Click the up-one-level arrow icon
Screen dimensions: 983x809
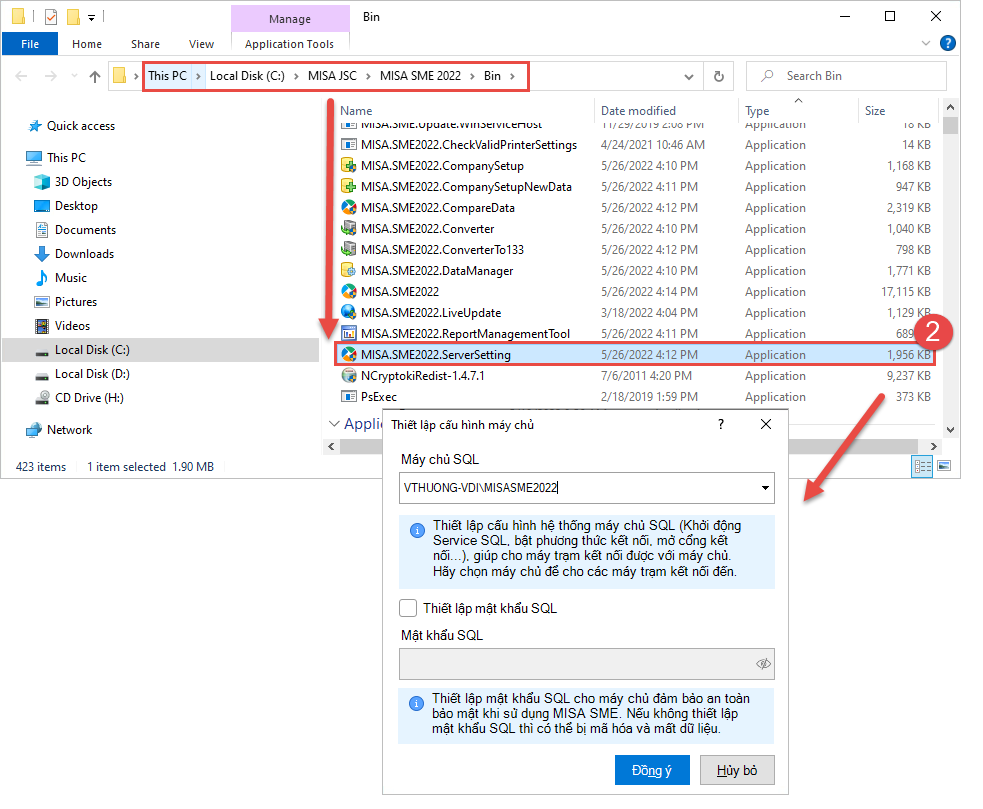pyautogui.click(x=94, y=75)
